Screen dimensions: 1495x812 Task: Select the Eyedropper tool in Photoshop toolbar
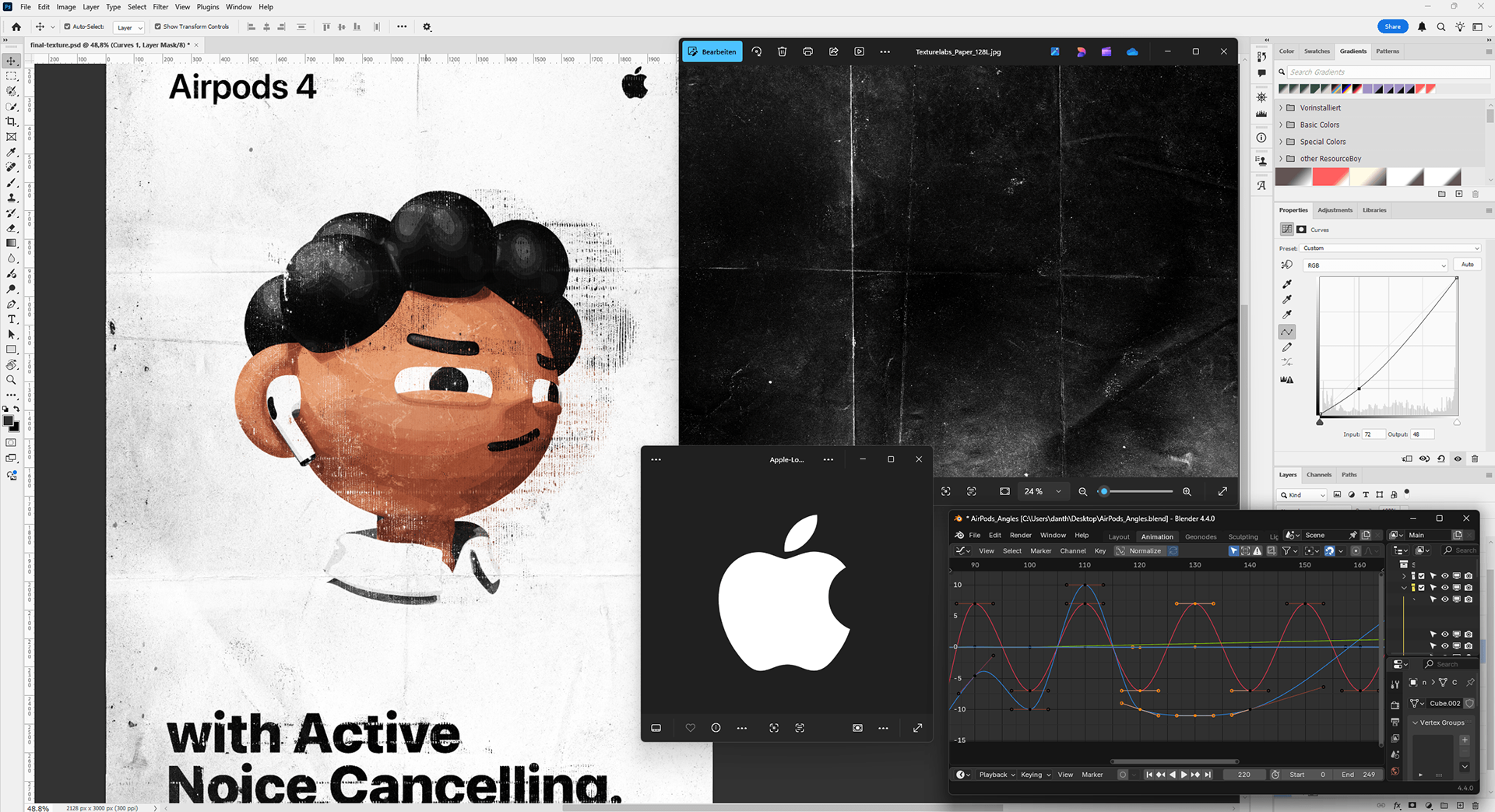click(11, 153)
